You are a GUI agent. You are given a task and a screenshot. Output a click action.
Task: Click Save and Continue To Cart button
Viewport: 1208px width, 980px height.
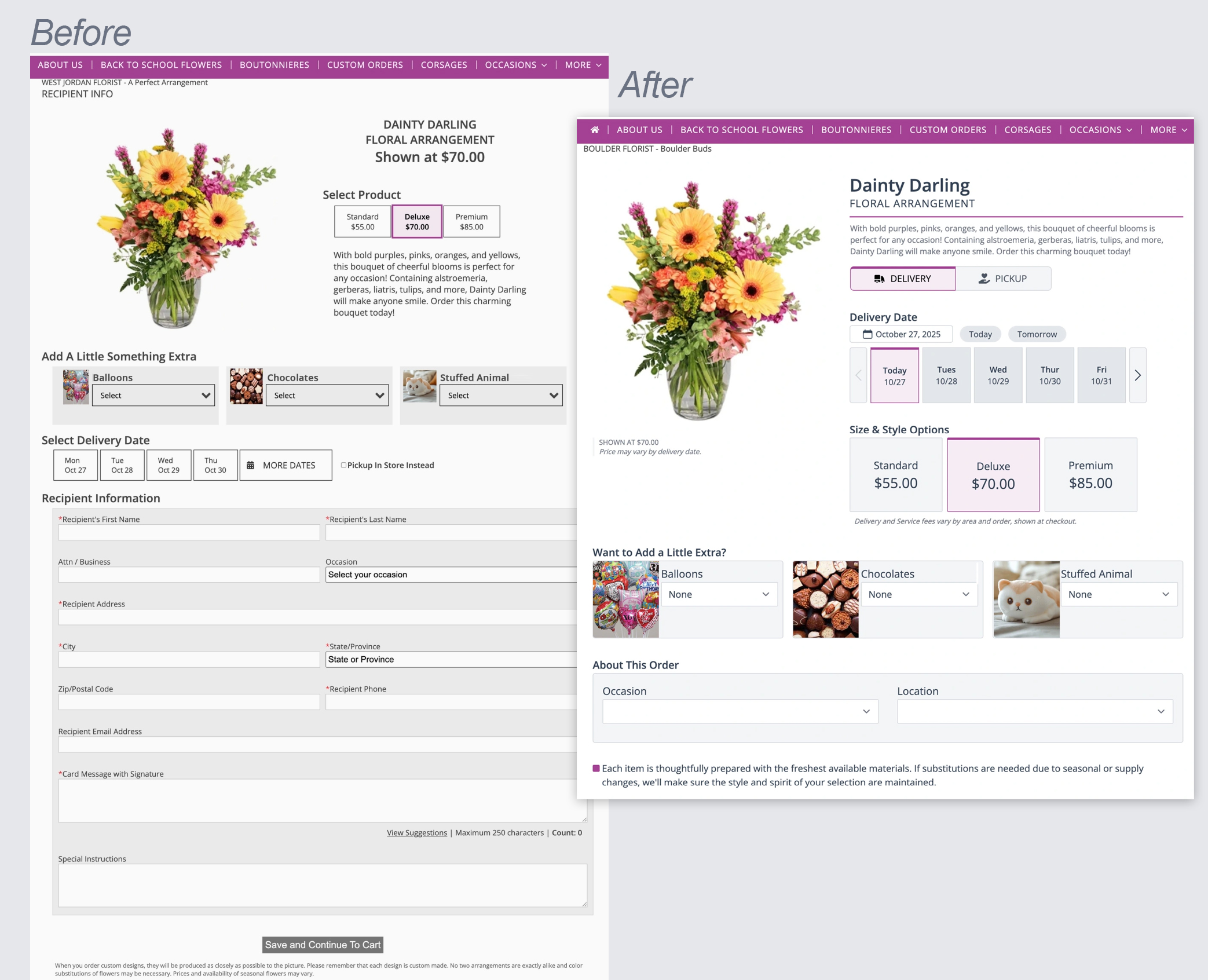[x=323, y=945]
